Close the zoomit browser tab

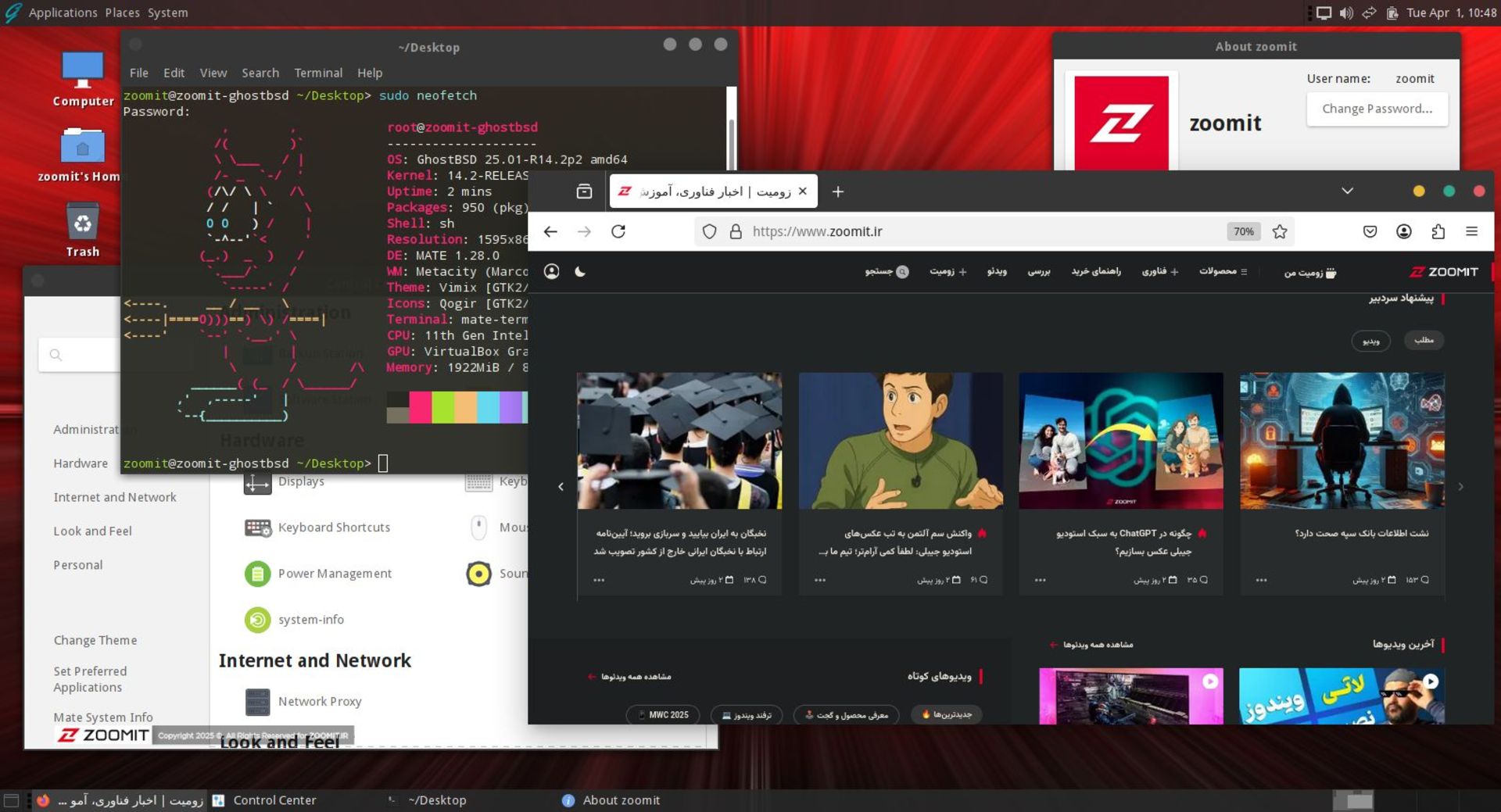tap(802, 191)
